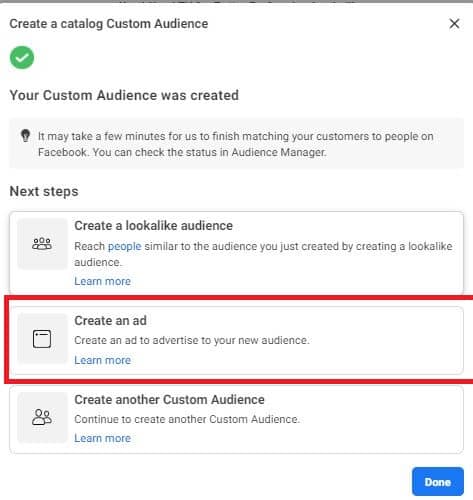Choose the Create another Custom Audience heading
Image resolution: width=473 pixels, height=500 pixels.
pos(169,399)
